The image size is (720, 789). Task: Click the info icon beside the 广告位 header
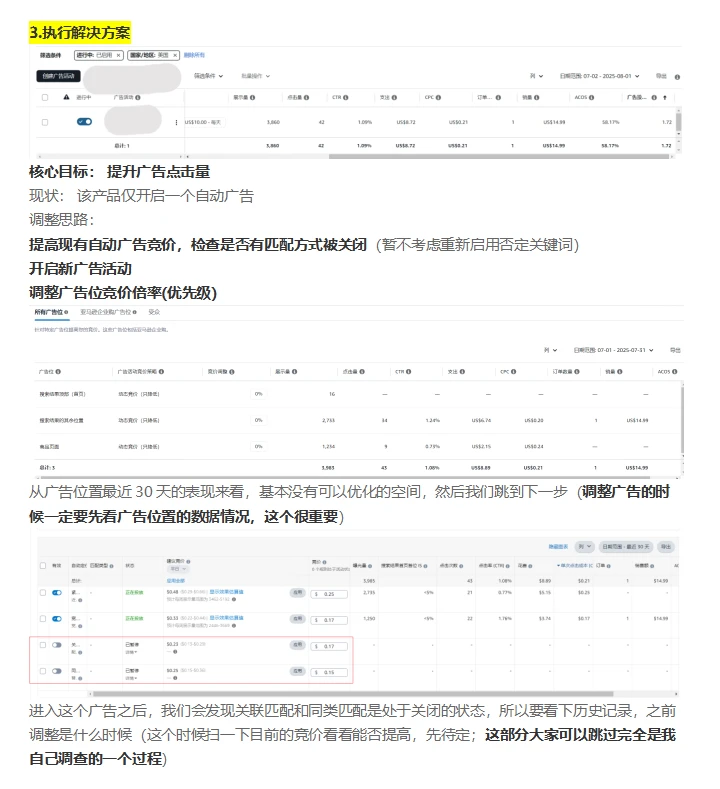tap(58, 372)
